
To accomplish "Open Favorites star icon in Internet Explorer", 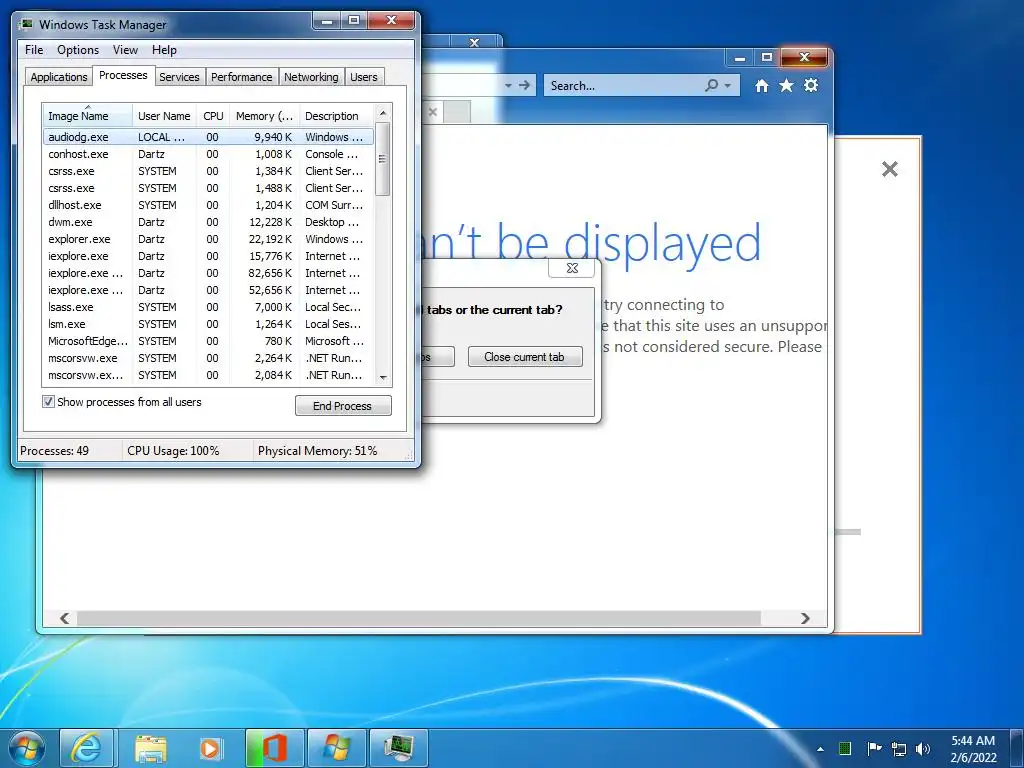I will coord(786,86).
